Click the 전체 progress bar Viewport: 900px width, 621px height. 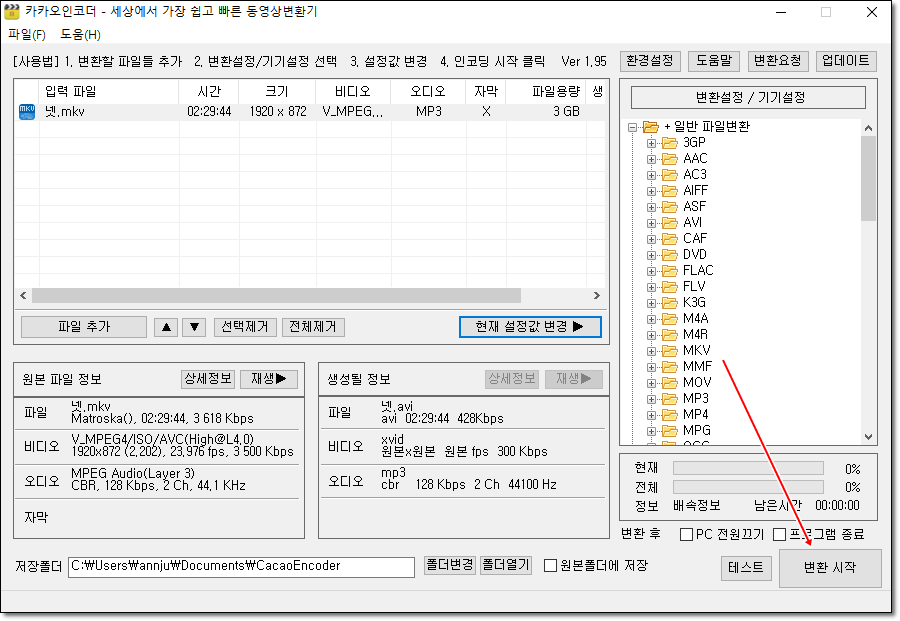[748, 487]
